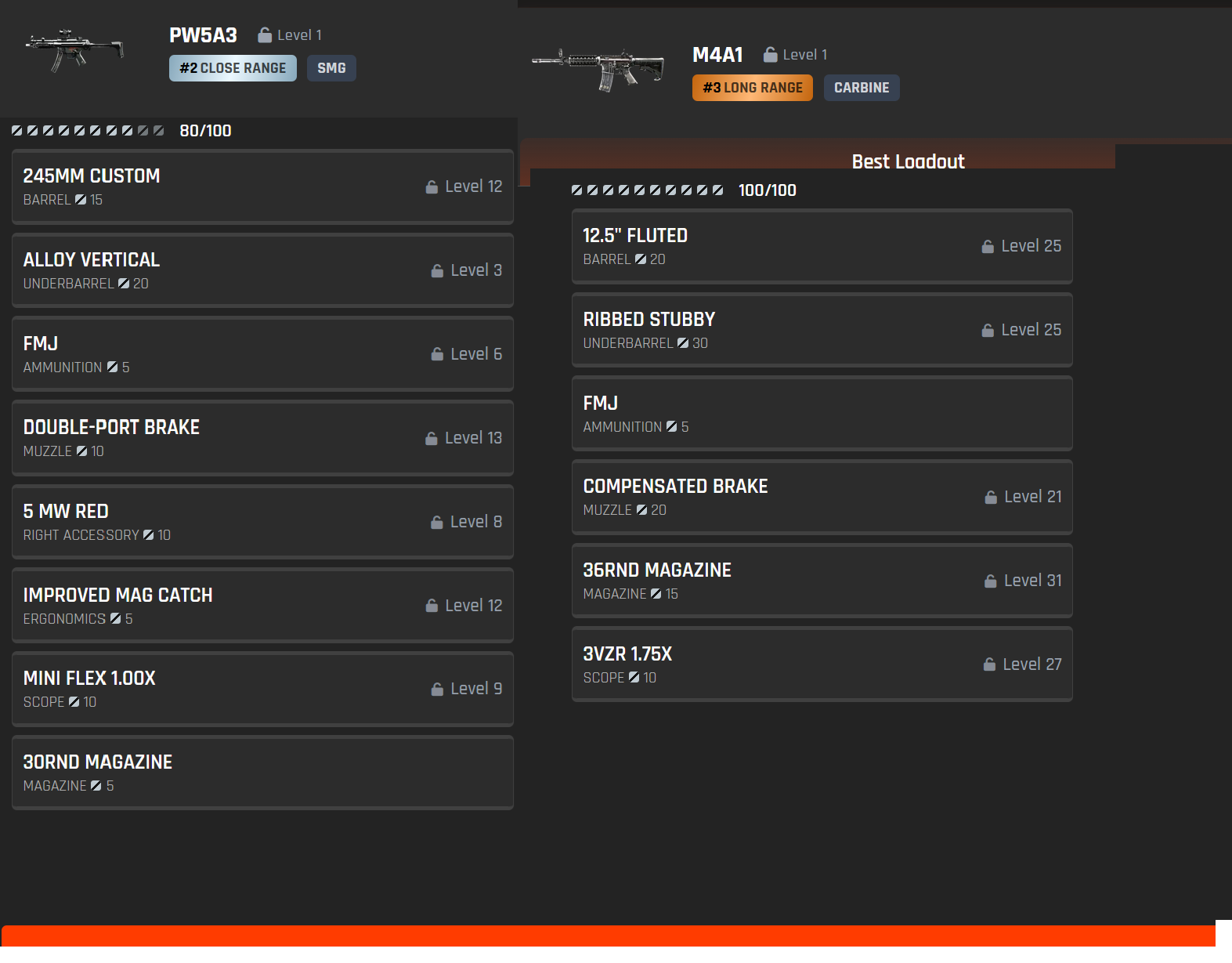Screen dimensions: 1232x963
Task: Click the M4A1 weapon title
Action: [717, 55]
